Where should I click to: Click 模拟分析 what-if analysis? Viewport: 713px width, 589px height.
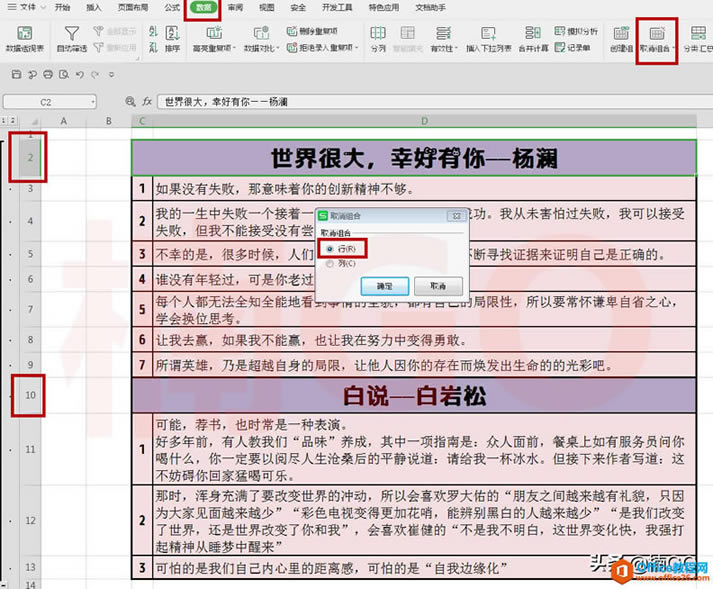tap(576, 31)
